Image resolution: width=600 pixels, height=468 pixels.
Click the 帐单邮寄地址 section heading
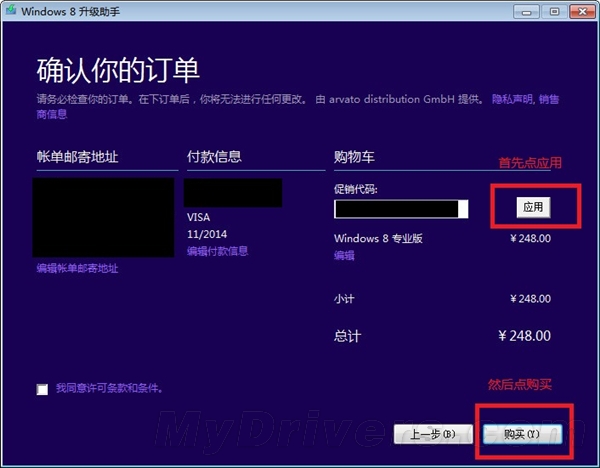tap(77, 157)
